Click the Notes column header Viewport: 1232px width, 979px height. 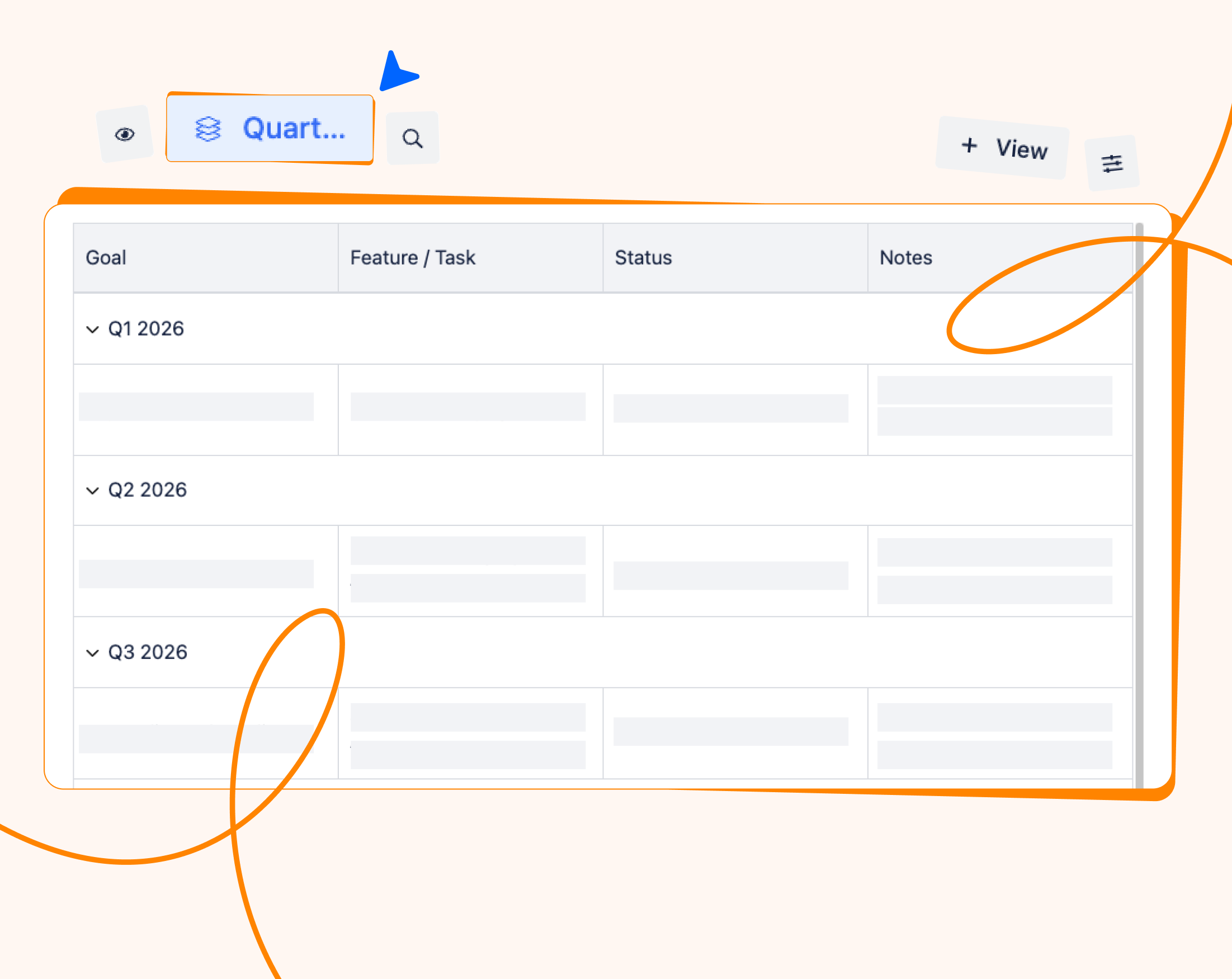pyautogui.click(x=906, y=258)
